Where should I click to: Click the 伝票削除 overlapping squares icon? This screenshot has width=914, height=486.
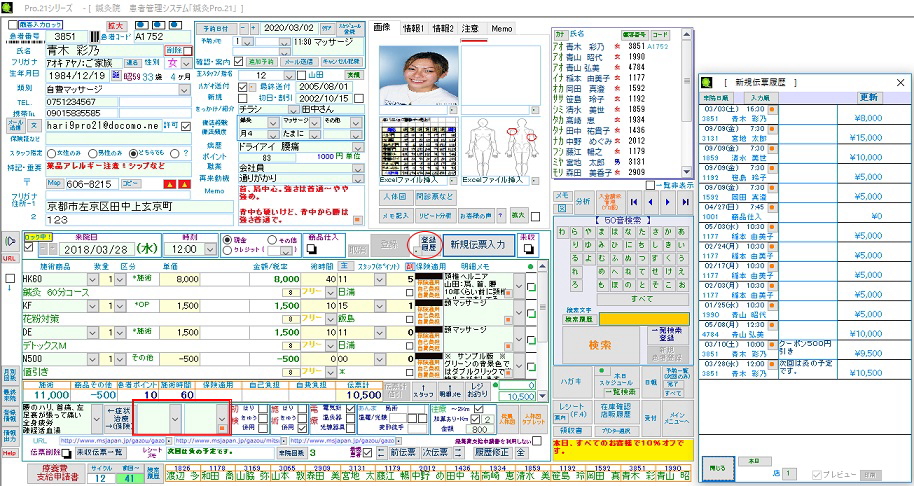point(66,452)
